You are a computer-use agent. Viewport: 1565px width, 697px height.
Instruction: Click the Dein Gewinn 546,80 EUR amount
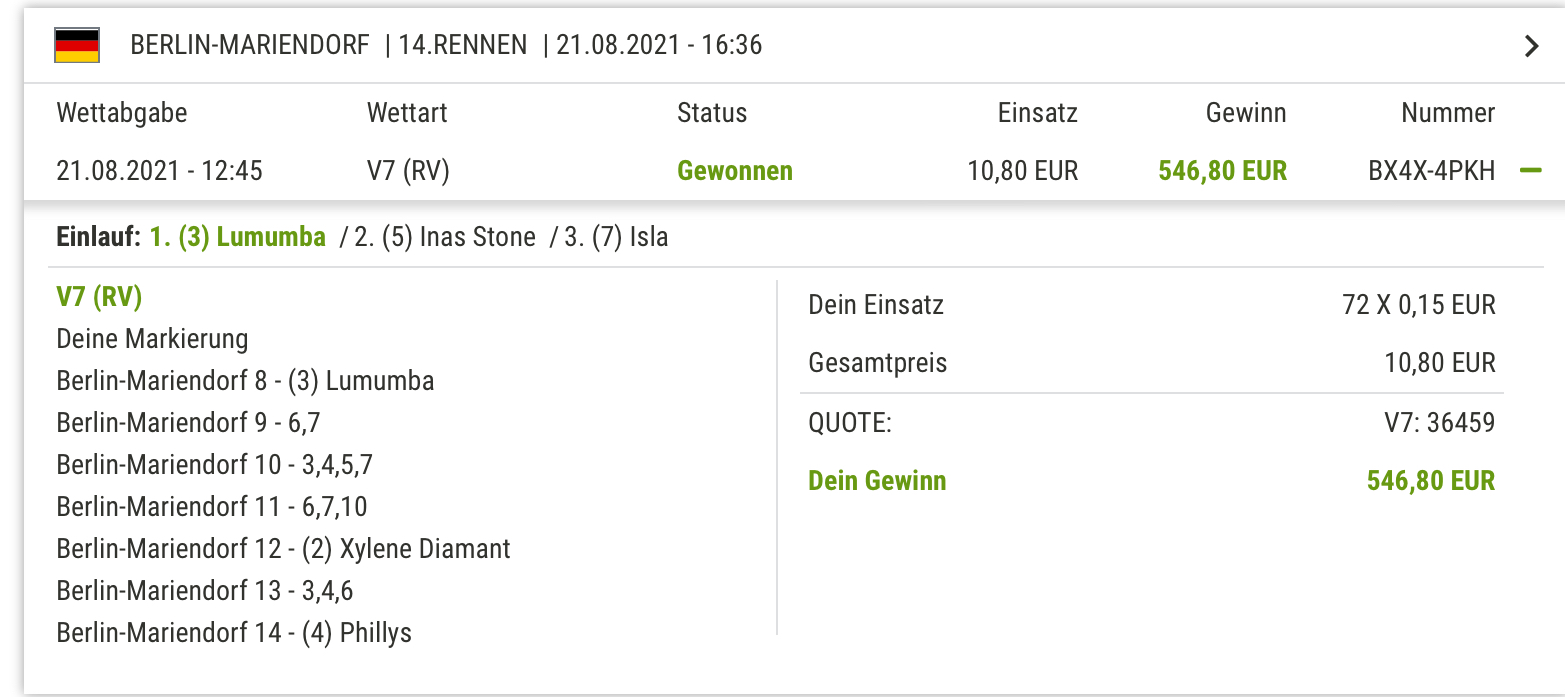(1431, 481)
